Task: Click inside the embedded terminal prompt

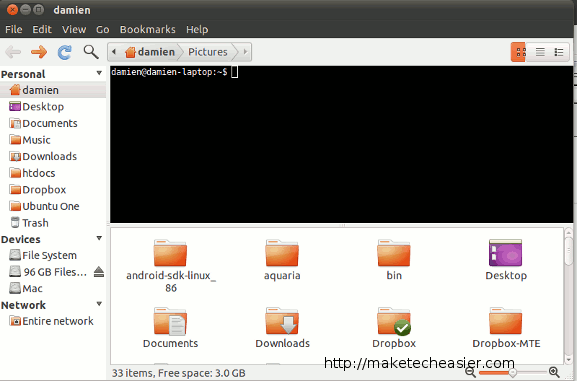Action: pos(341,144)
